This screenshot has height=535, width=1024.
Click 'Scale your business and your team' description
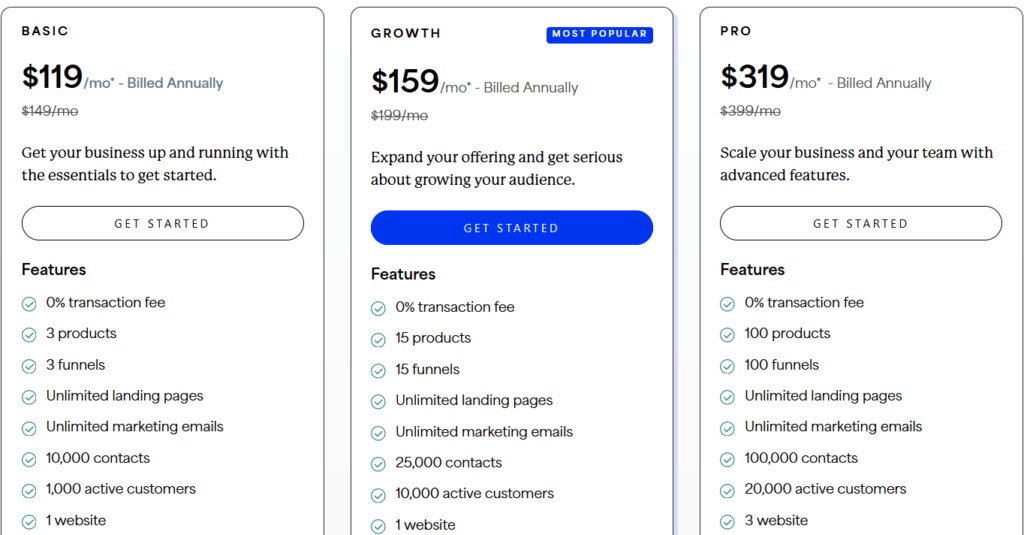click(856, 163)
